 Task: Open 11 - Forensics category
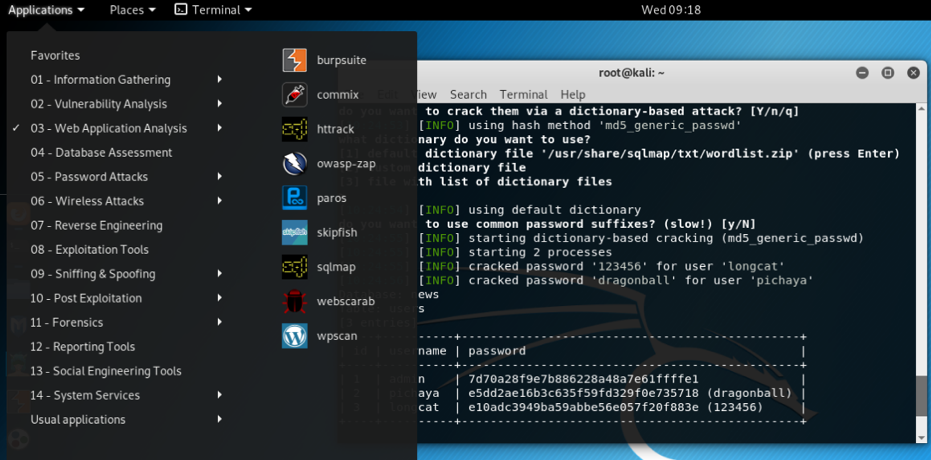pos(66,323)
